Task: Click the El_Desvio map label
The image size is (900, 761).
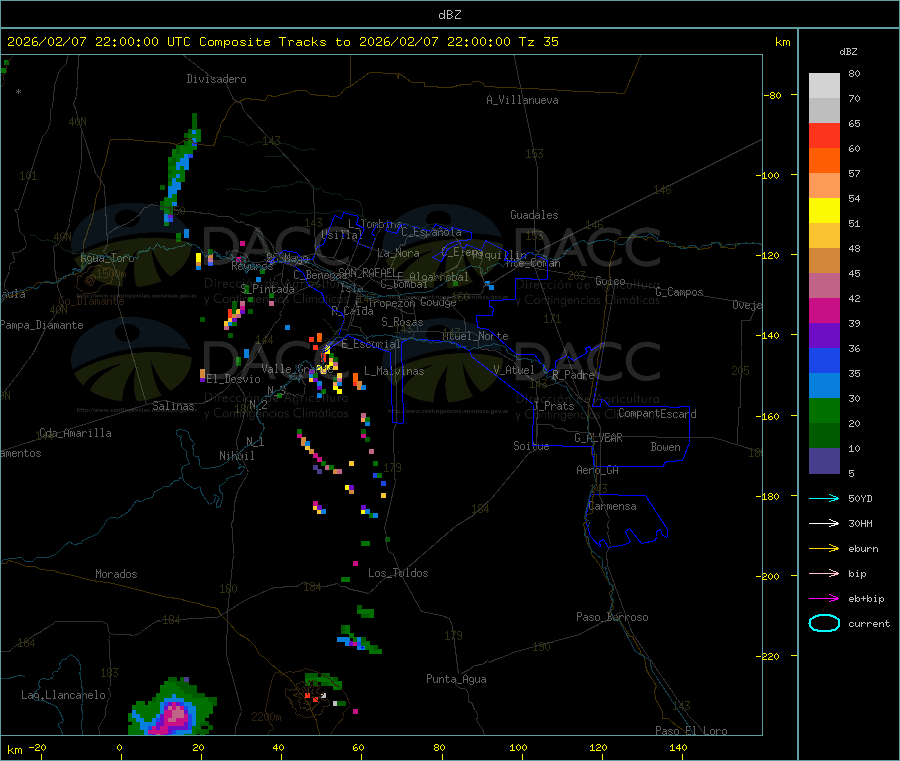Action: point(233,379)
